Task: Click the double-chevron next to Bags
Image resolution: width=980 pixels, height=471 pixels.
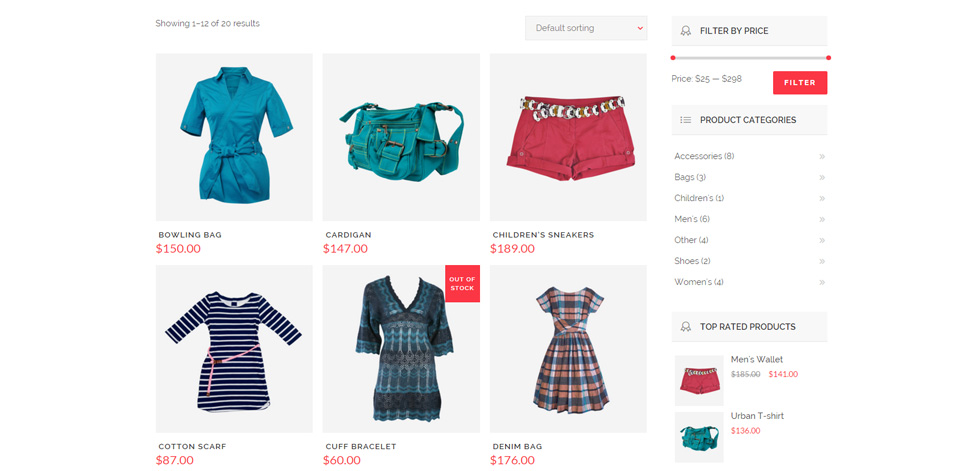Action: click(822, 177)
